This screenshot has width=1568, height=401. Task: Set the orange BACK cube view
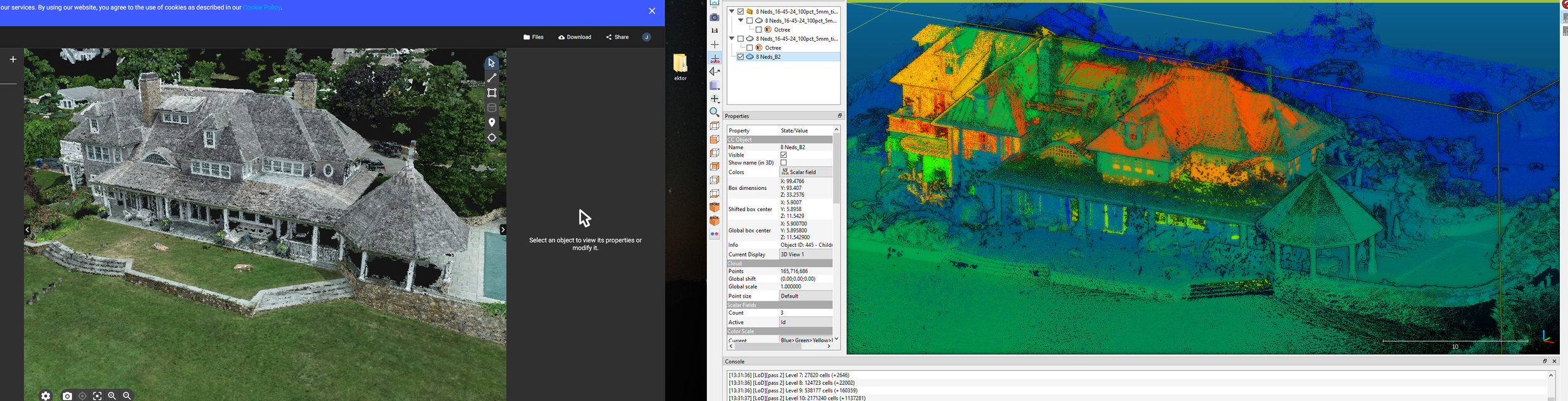(x=714, y=221)
